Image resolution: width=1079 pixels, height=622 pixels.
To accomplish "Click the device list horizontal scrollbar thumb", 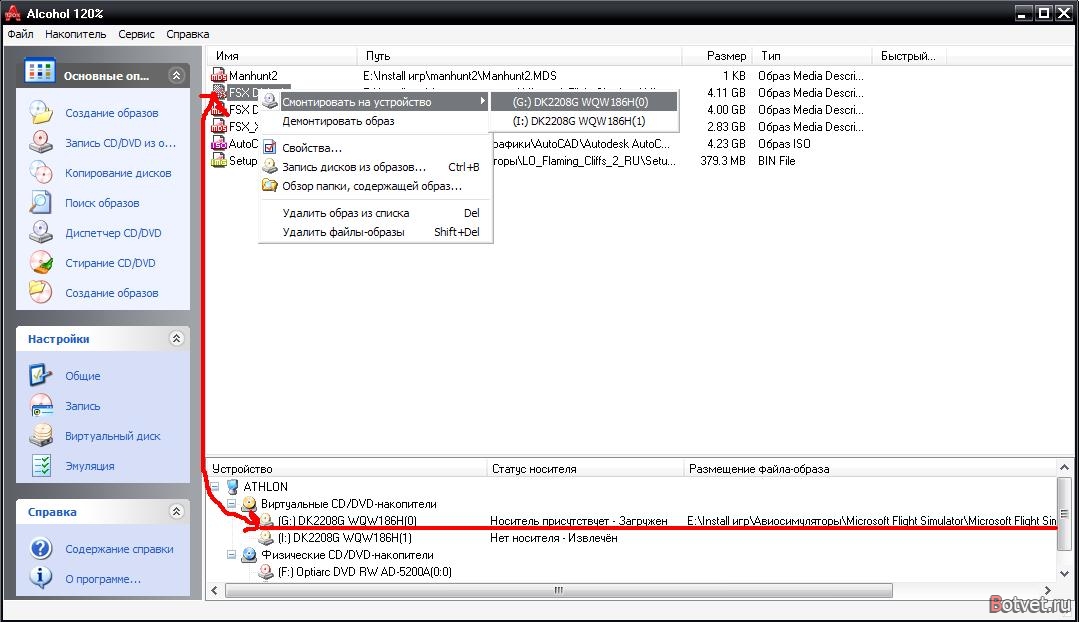I will coord(559,590).
